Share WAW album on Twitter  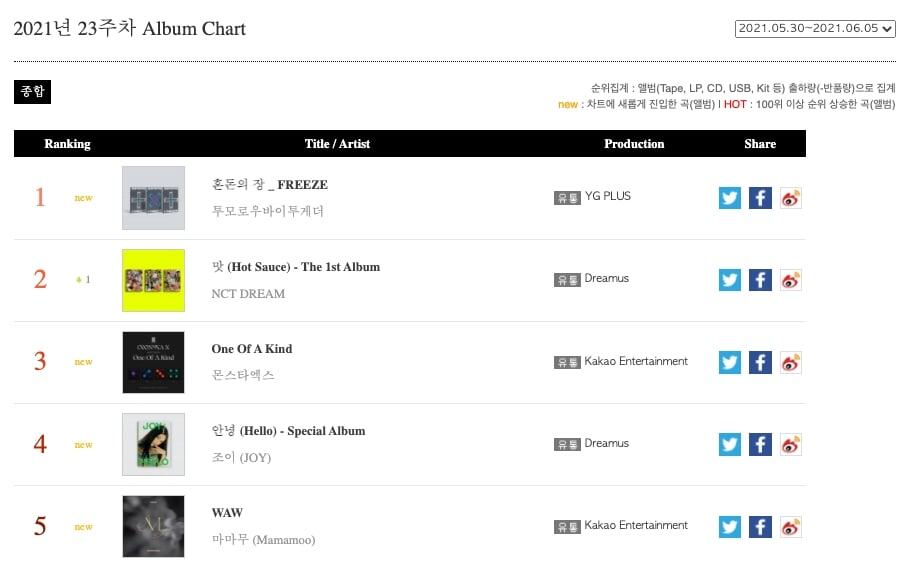click(x=730, y=526)
